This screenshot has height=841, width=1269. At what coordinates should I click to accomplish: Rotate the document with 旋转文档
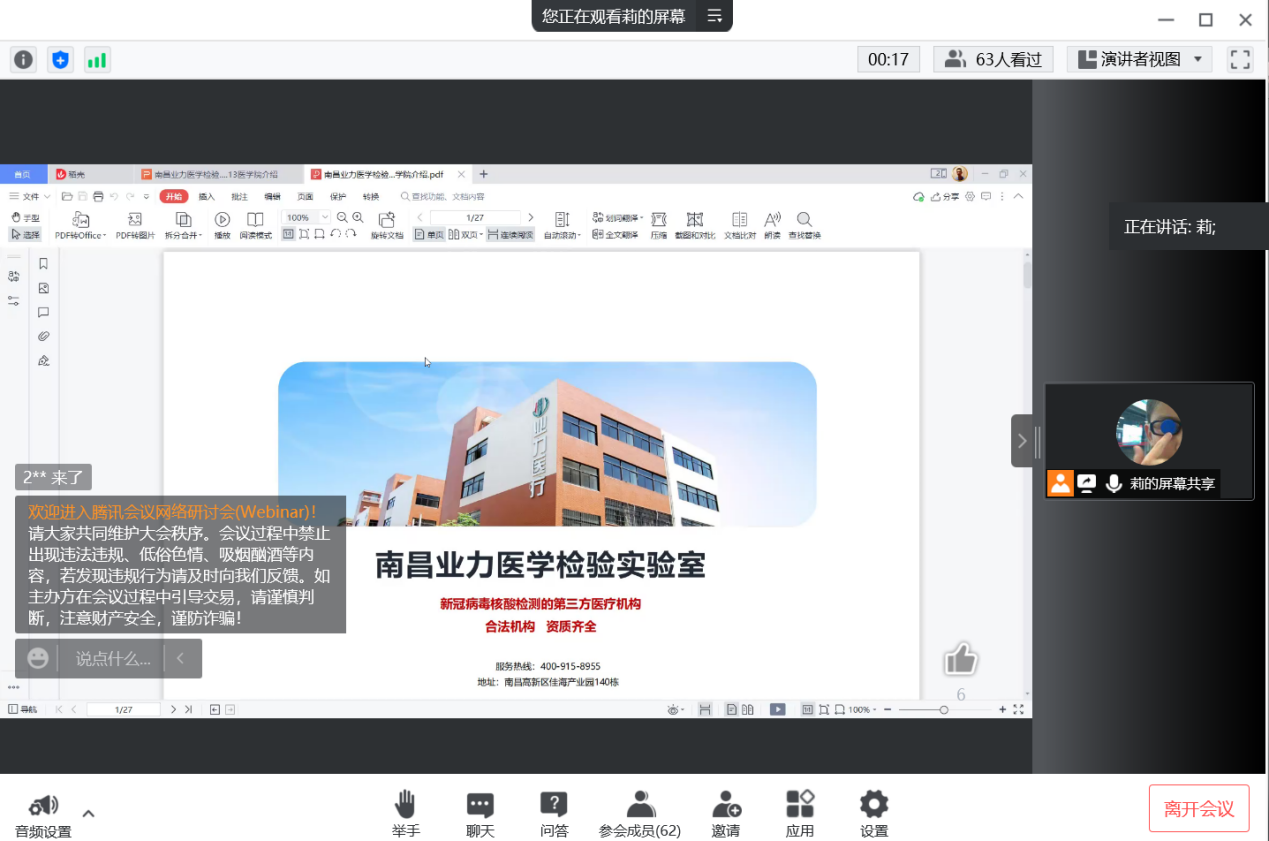pyautogui.click(x=388, y=222)
